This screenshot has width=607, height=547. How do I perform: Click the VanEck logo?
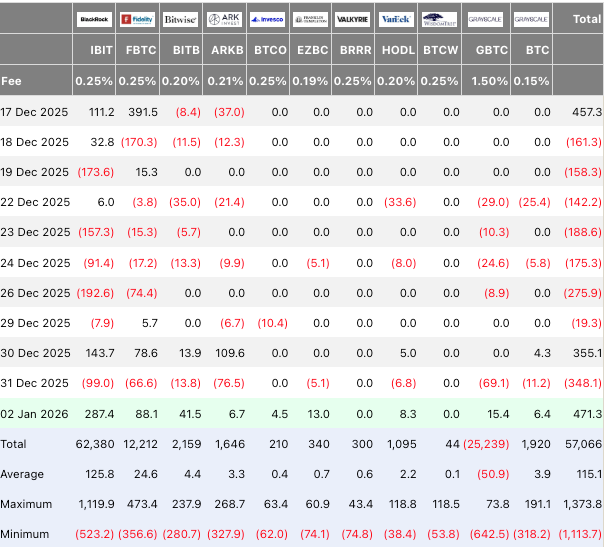396,19
